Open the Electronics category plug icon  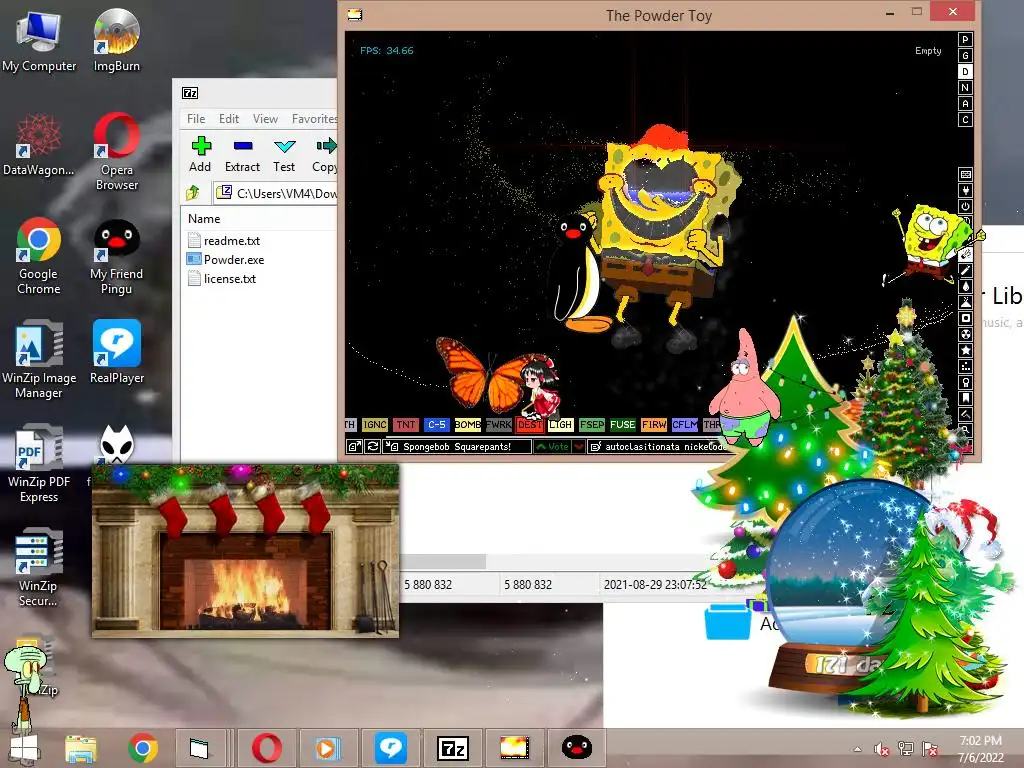pos(965,191)
